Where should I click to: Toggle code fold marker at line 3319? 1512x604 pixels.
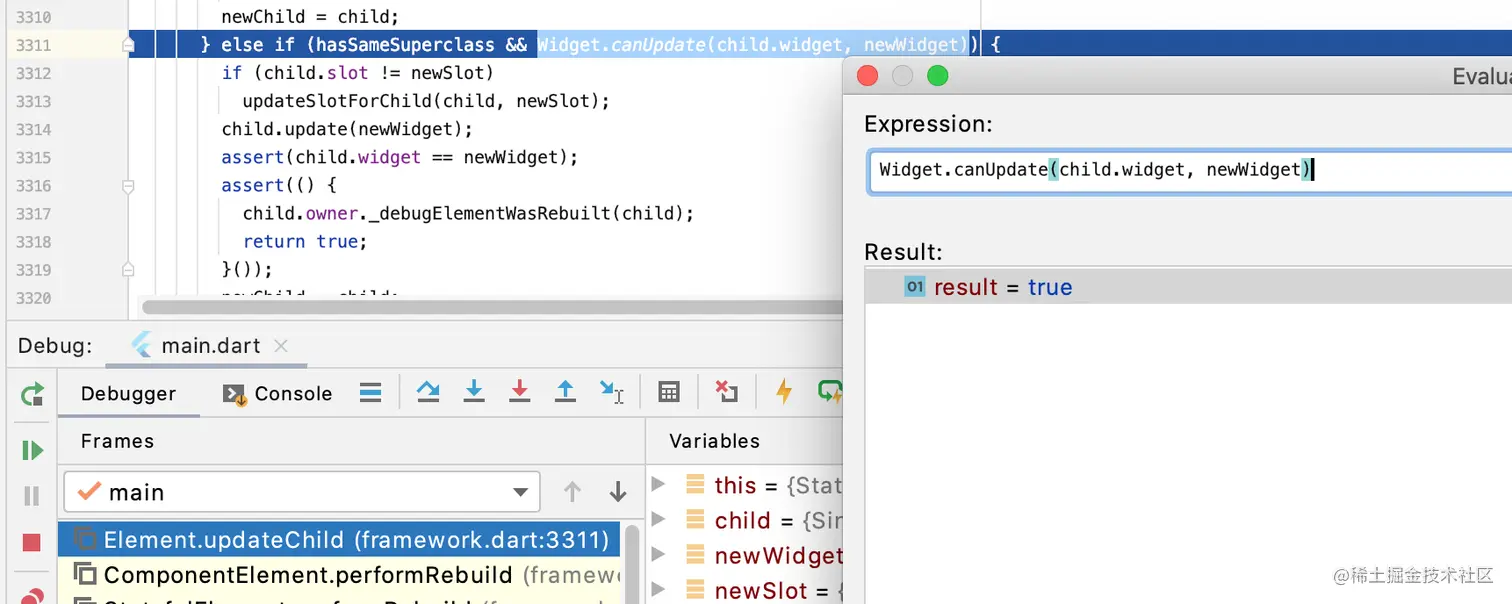[128, 269]
